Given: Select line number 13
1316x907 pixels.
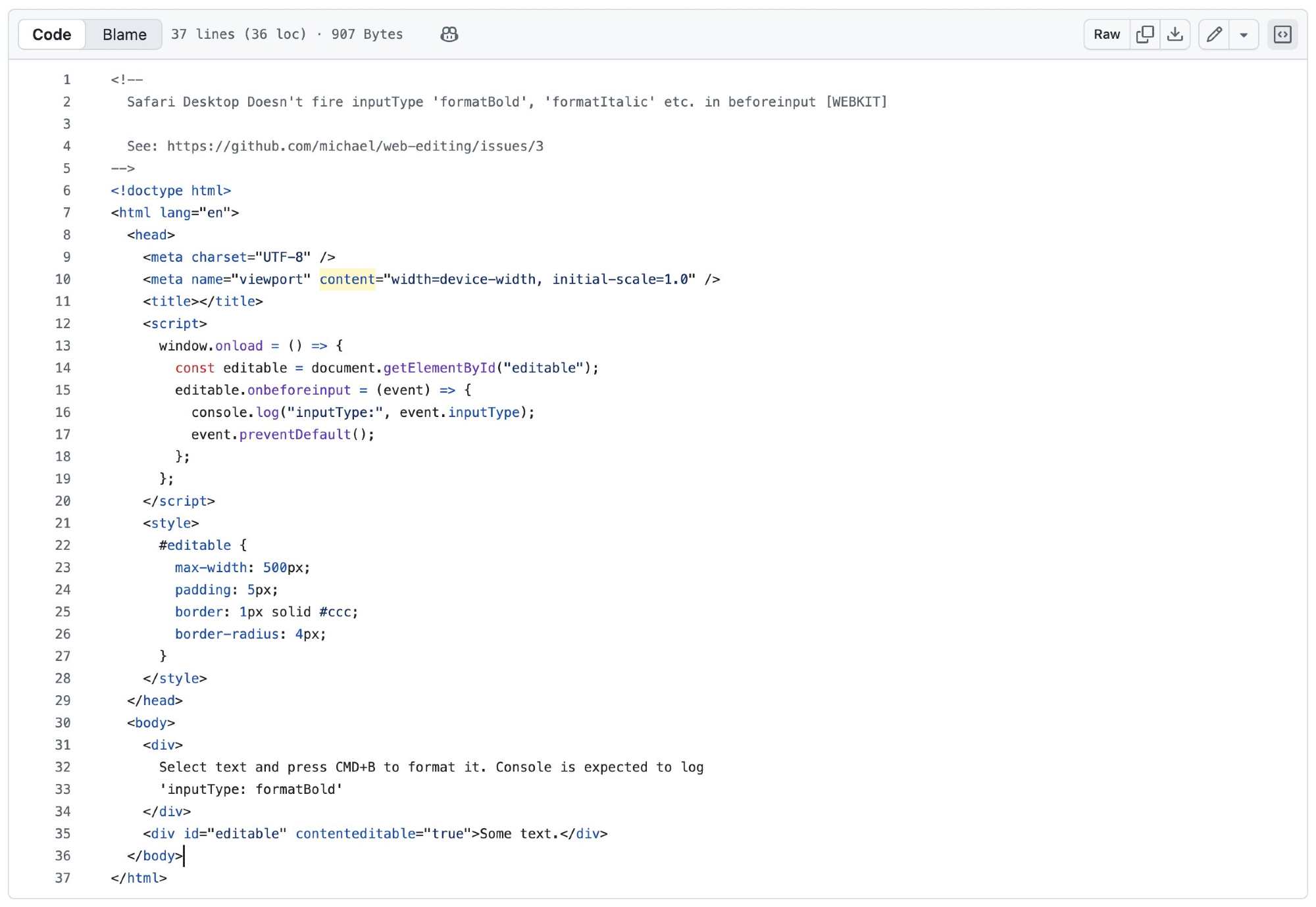Looking at the screenshot, I should (63, 346).
